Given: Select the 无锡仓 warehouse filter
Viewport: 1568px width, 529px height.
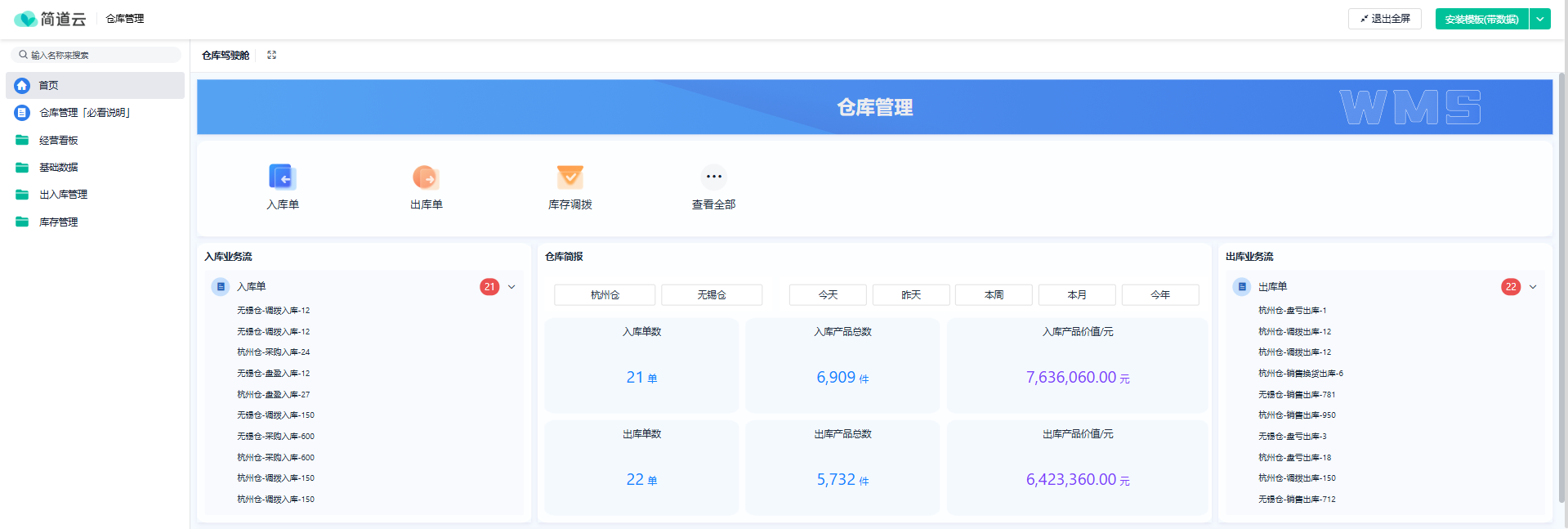Looking at the screenshot, I should [712, 295].
